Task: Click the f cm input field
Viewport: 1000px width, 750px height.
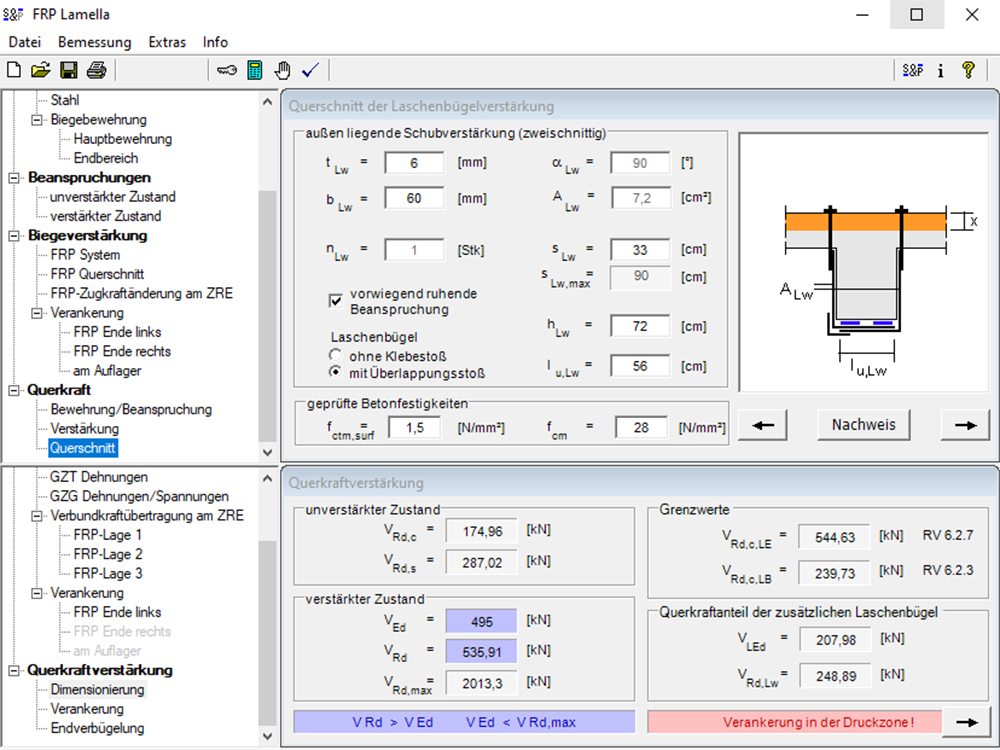Action: point(641,427)
